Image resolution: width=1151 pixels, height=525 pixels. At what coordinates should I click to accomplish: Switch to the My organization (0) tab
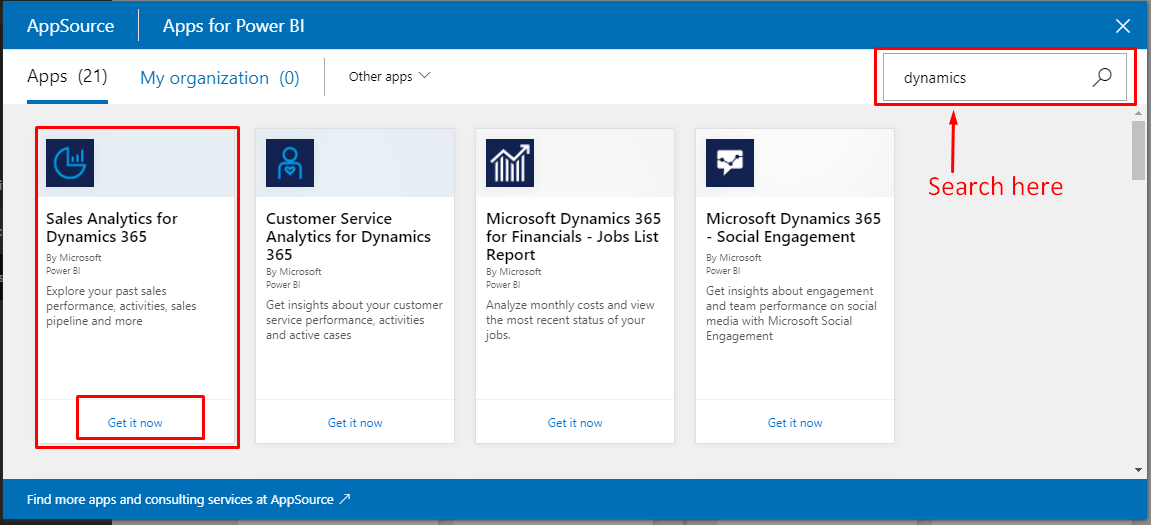coord(219,78)
